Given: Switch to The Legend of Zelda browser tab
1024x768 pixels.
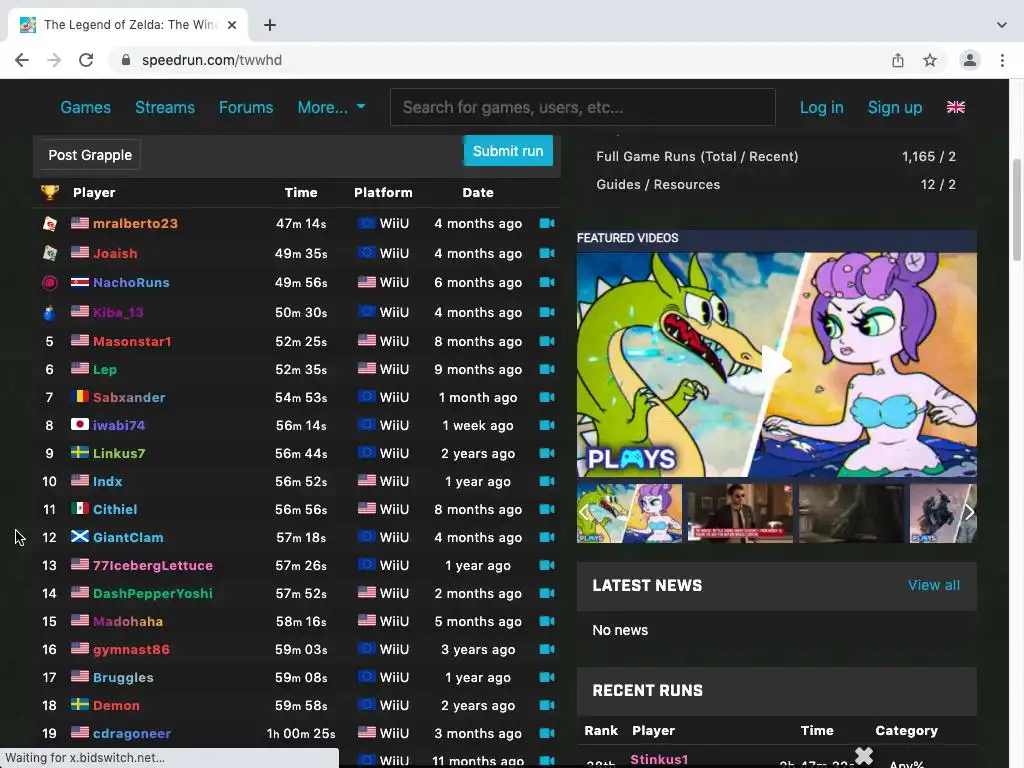Looking at the screenshot, I should click(129, 25).
